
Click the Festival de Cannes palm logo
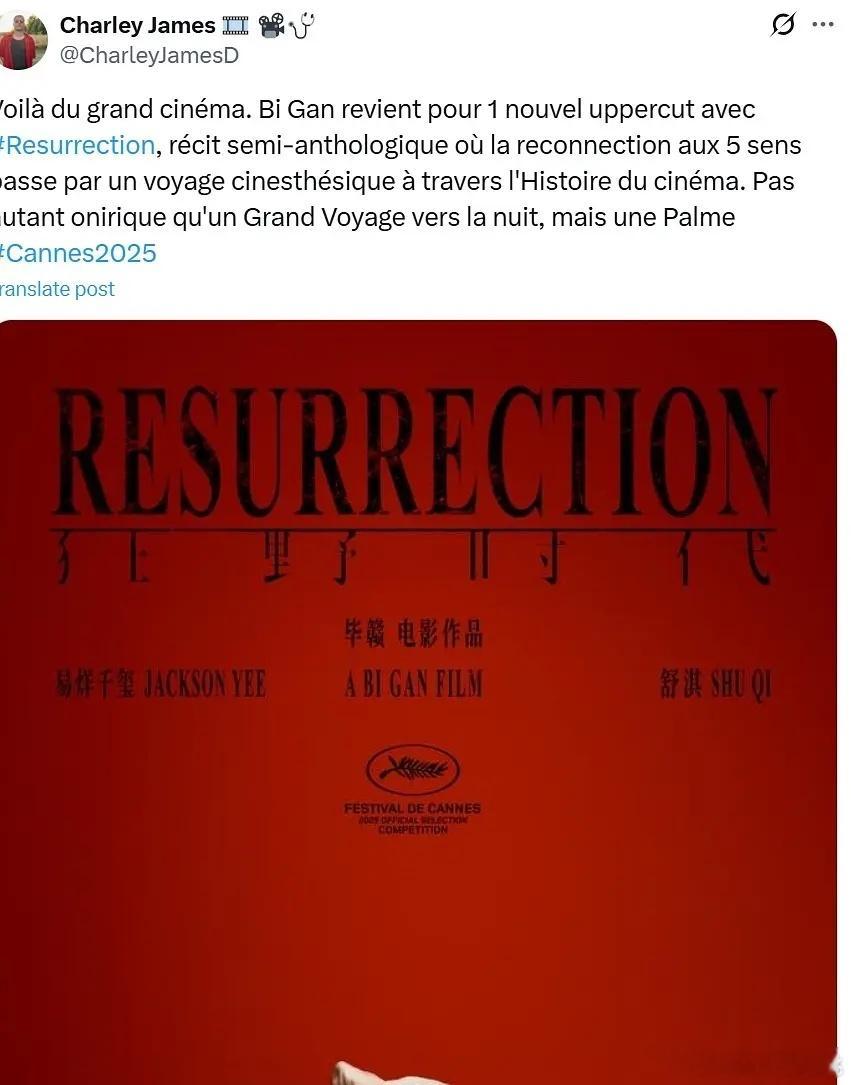click(x=412, y=769)
